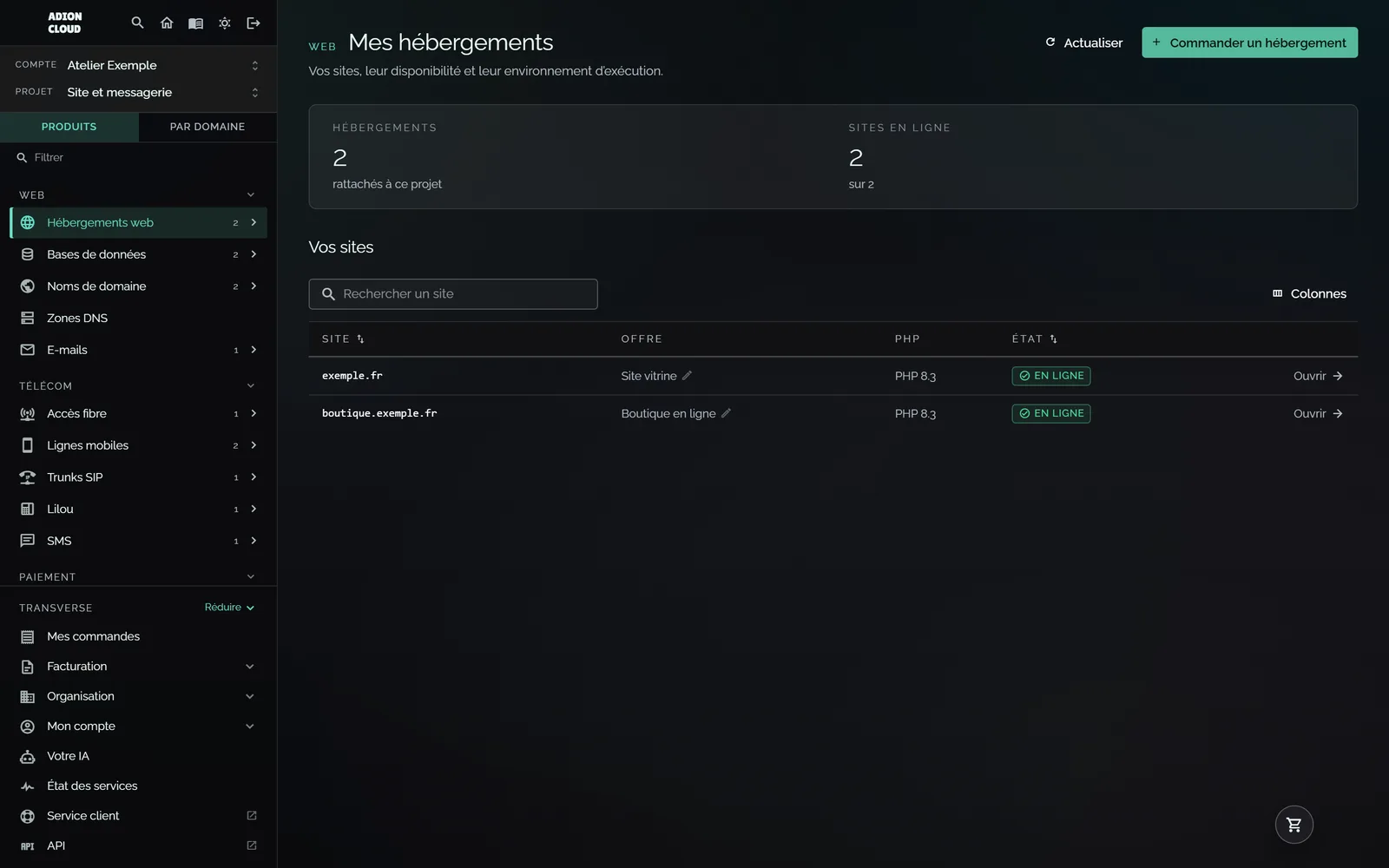Image resolution: width=1389 pixels, height=868 pixels.
Task: Open Colonnes column chooser
Action: (x=1309, y=293)
